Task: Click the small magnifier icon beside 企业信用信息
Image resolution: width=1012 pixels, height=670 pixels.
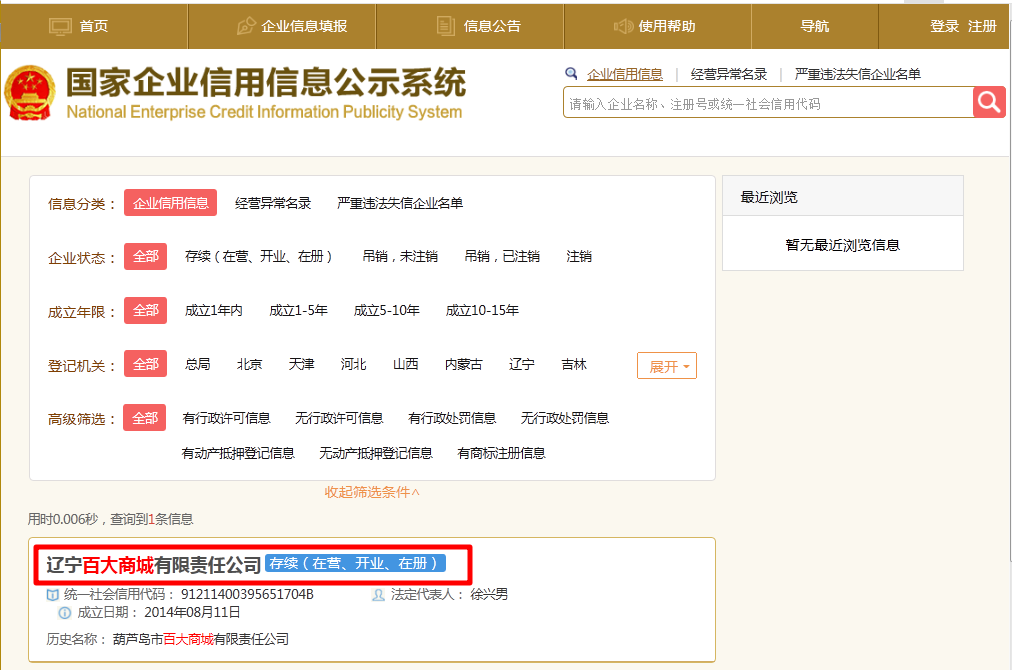Action: 571,74
